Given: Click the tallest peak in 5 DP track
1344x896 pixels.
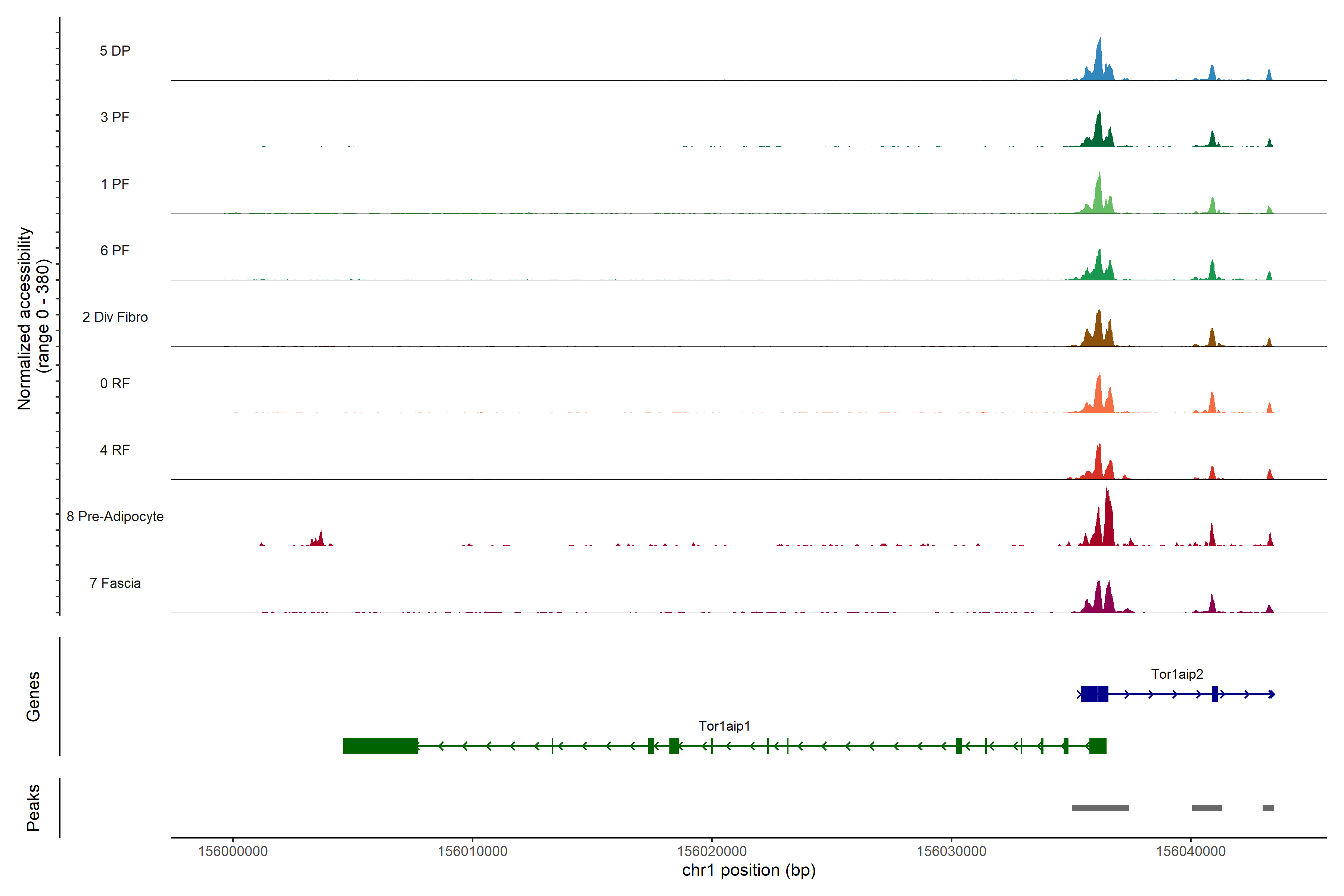Looking at the screenshot, I should pos(1099,57).
